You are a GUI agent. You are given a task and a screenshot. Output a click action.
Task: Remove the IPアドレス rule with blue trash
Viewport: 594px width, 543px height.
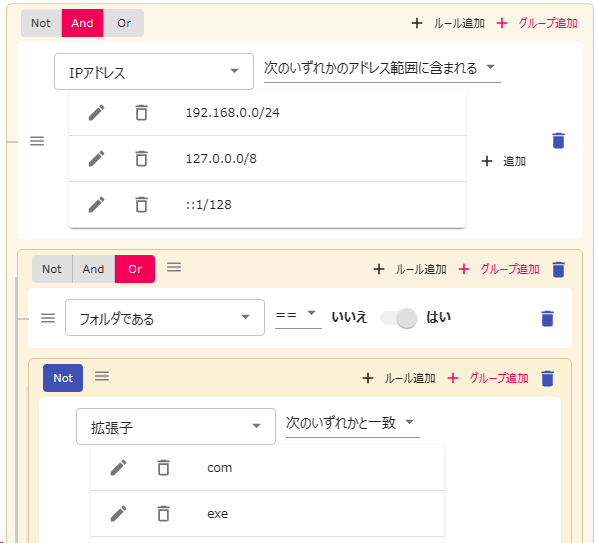558,141
